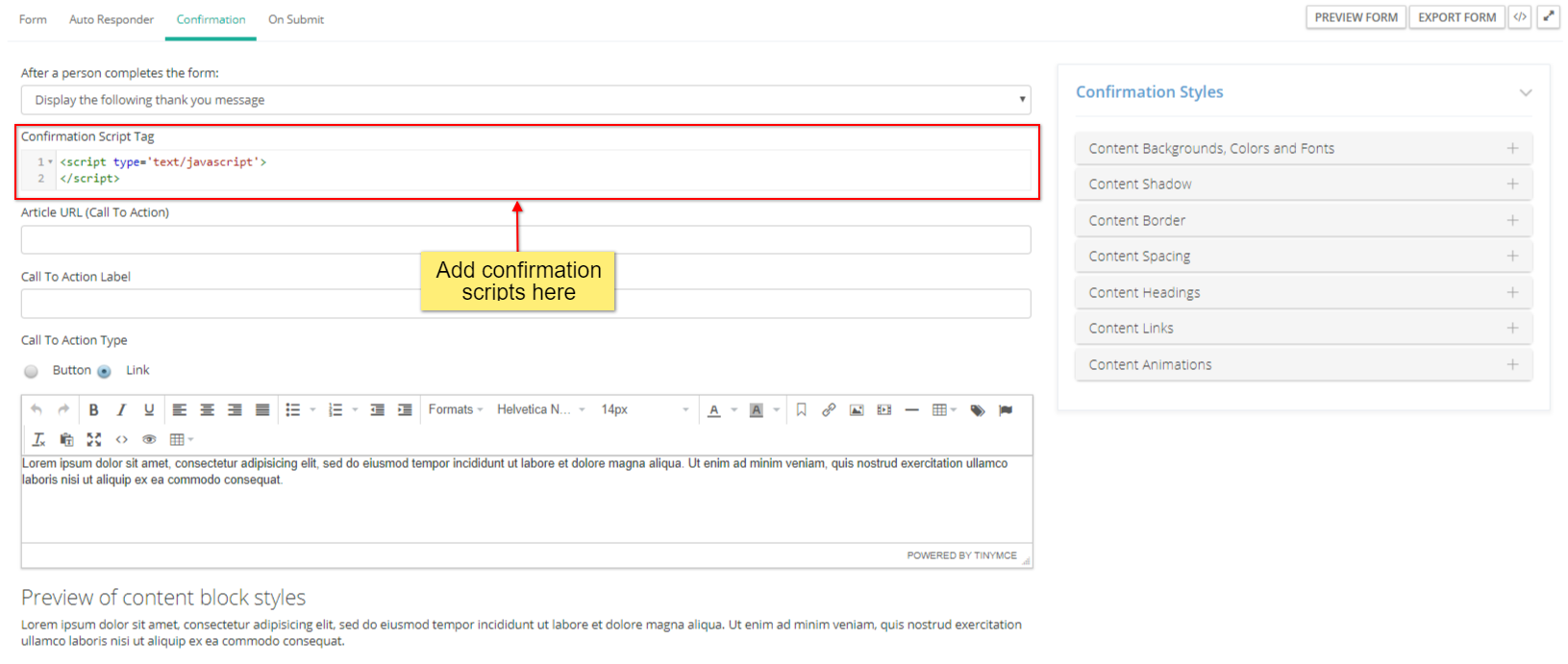Expand the Content Border section
The image size is (1568, 664).
(x=1304, y=220)
